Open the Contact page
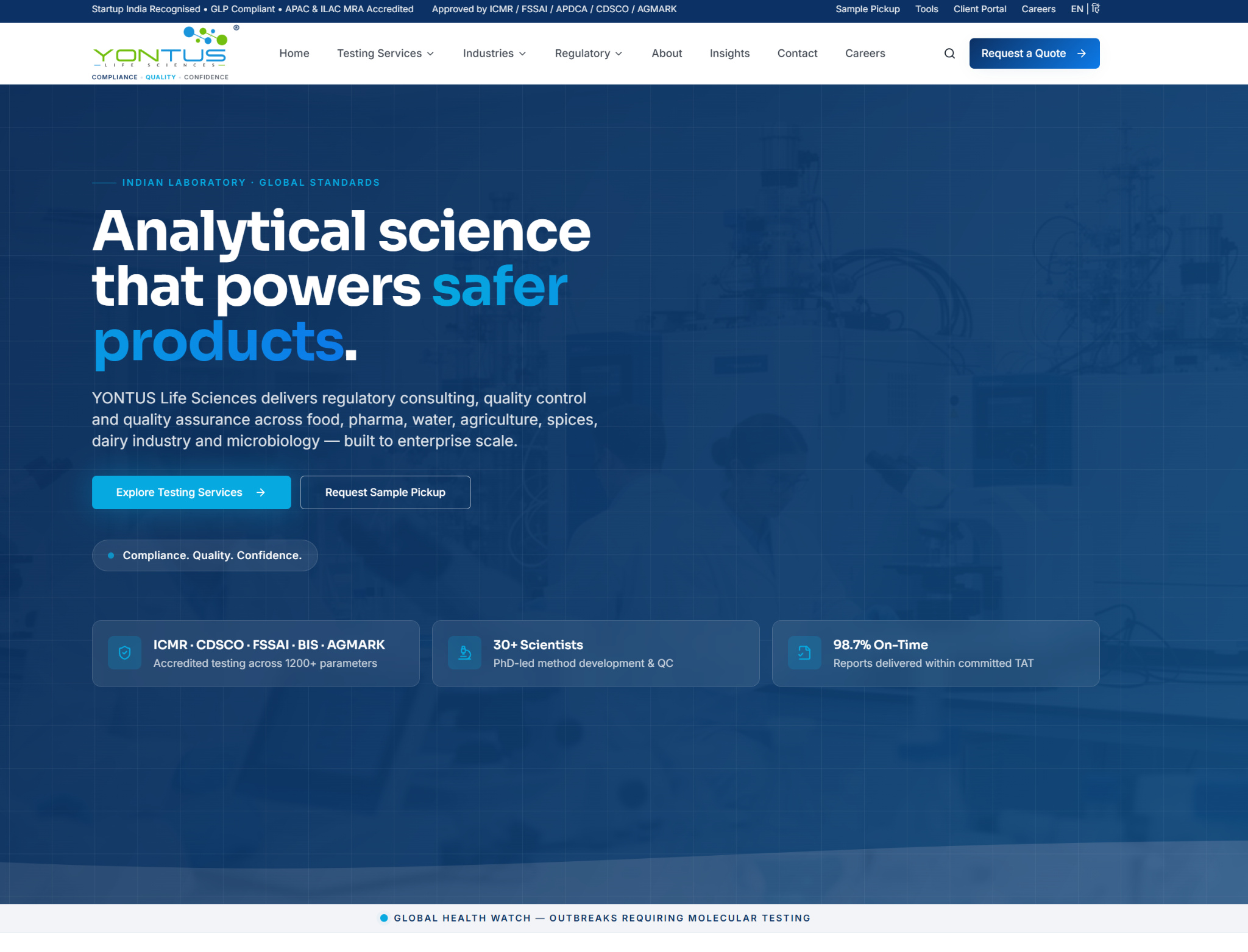This screenshot has height=952, width=1248. [x=797, y=54]
